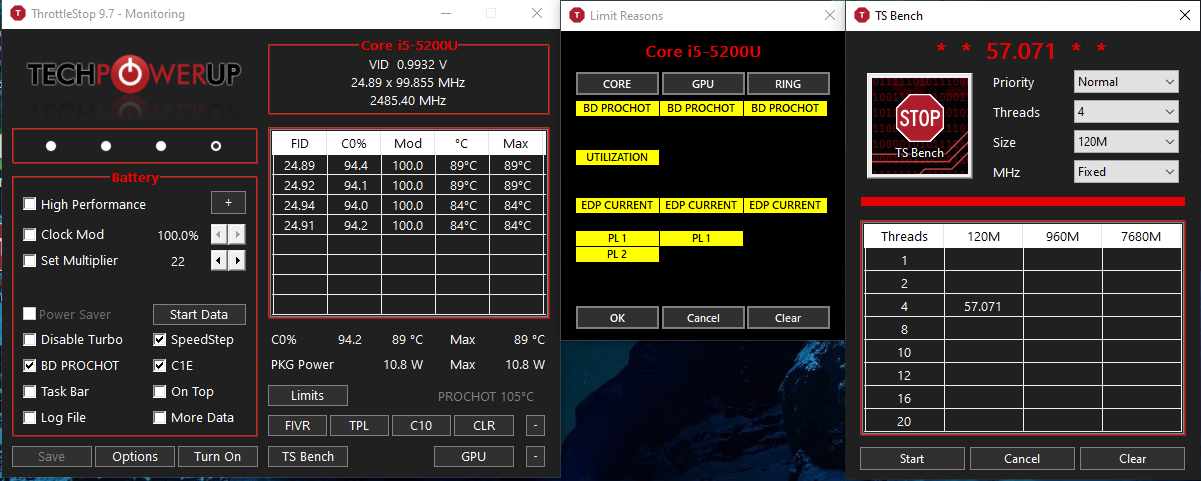
Task: Check the More Data option
Action: point(160,418)
